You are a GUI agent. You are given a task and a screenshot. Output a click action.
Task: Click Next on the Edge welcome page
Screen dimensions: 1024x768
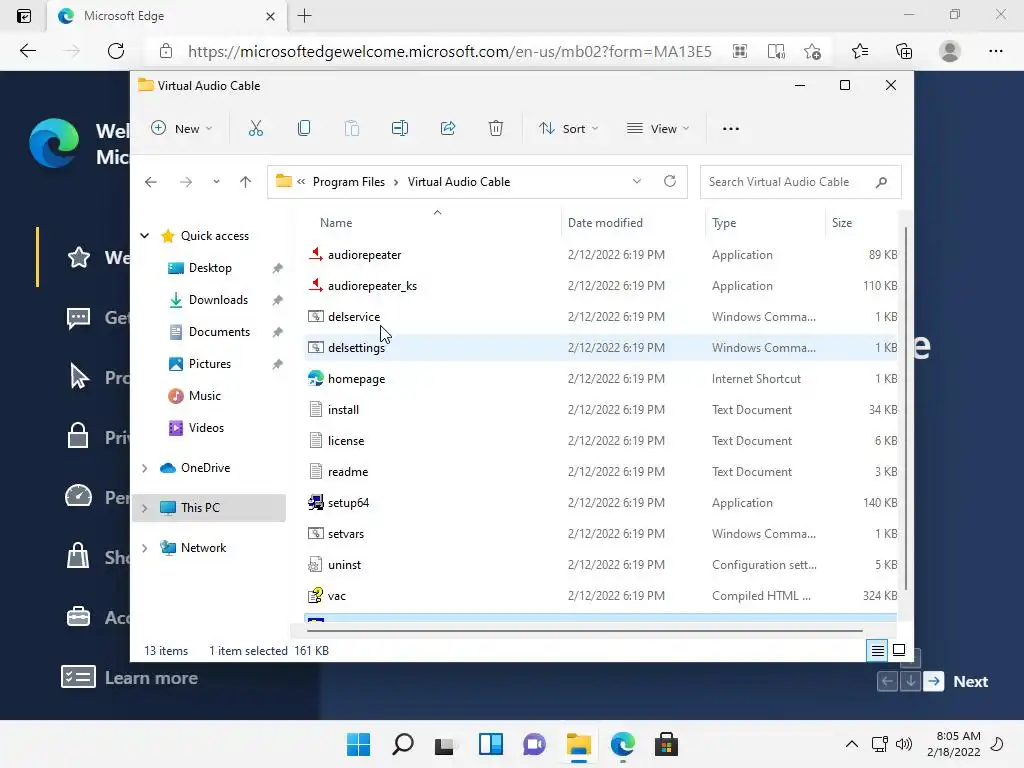pyautogui.click(x=970, y=681)
